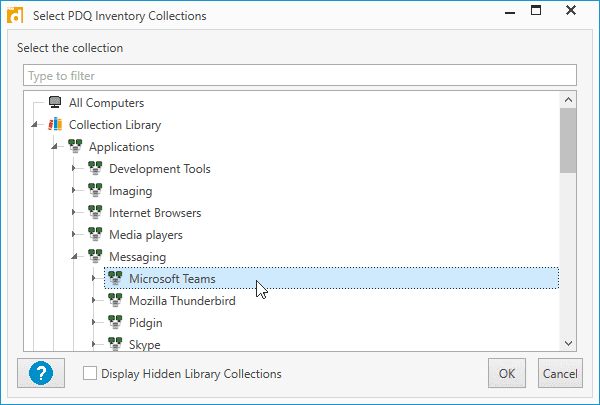Dismiss the dialog with the Cancel button
The height and width of the screenshot is (405, 600).
click(x=560, y=373)
